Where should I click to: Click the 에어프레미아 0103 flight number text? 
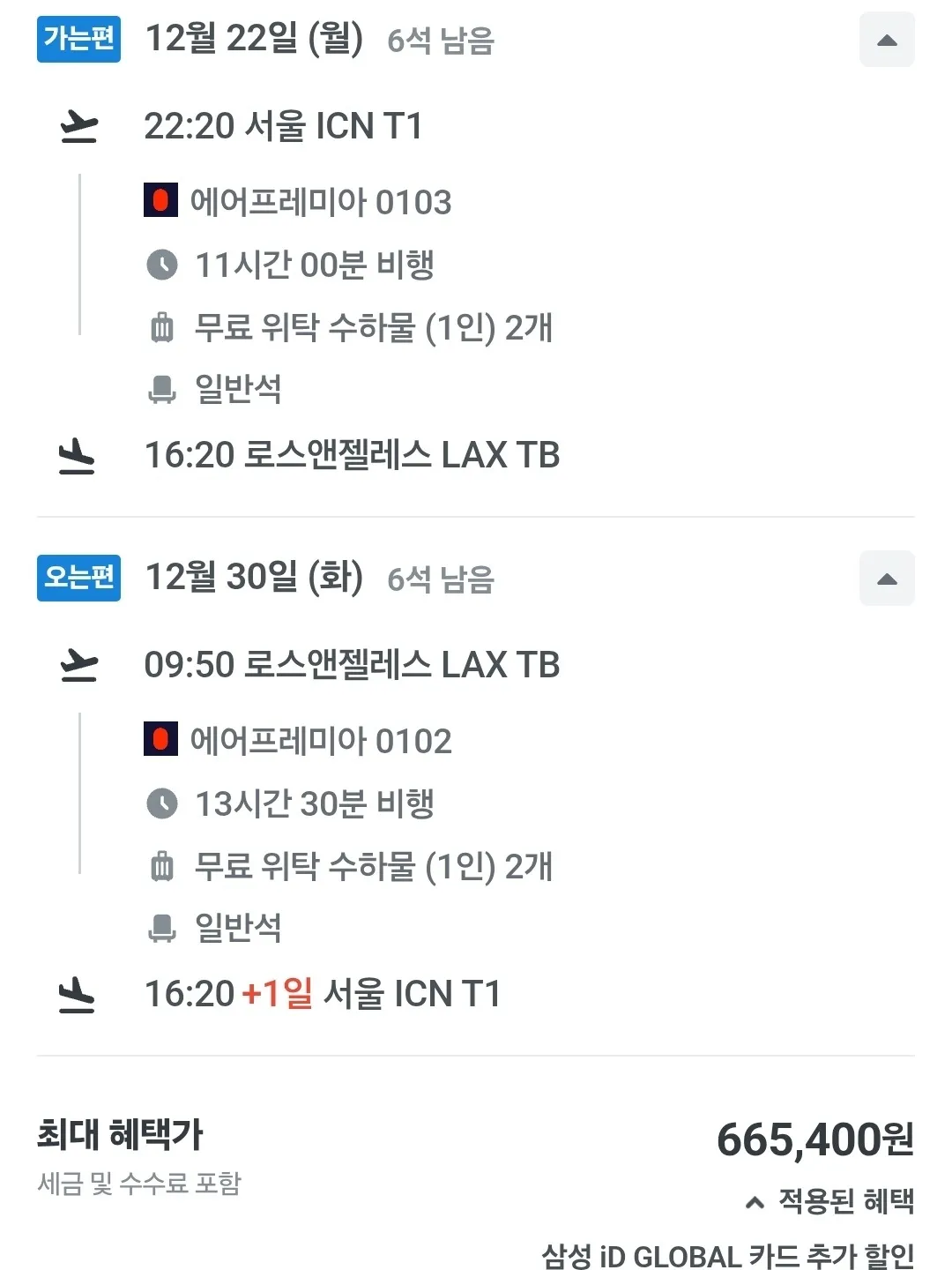click(x=321, y=202)
